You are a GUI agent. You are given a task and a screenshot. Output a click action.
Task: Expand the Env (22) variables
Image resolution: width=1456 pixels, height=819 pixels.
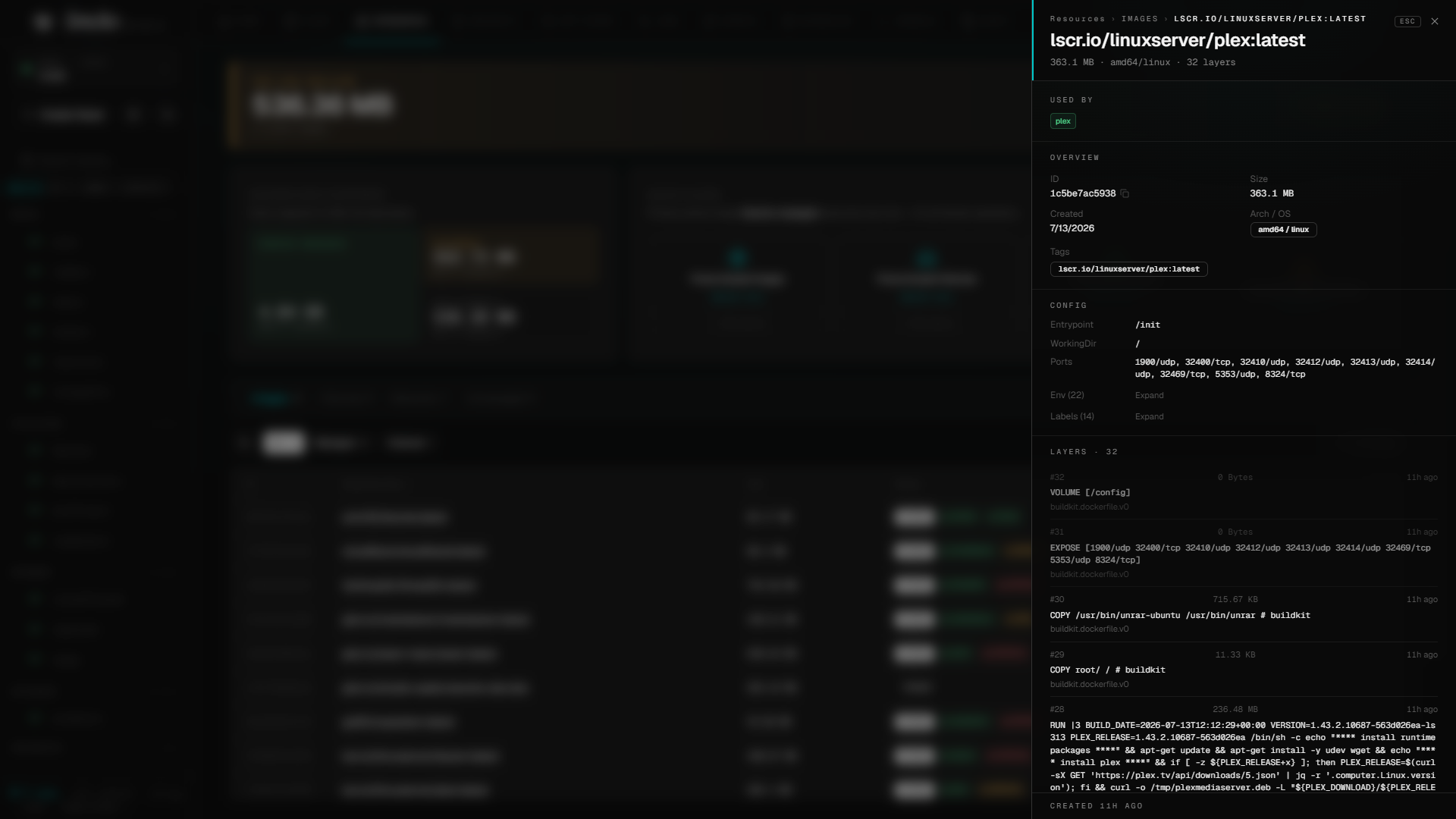tap(1149, 396)
